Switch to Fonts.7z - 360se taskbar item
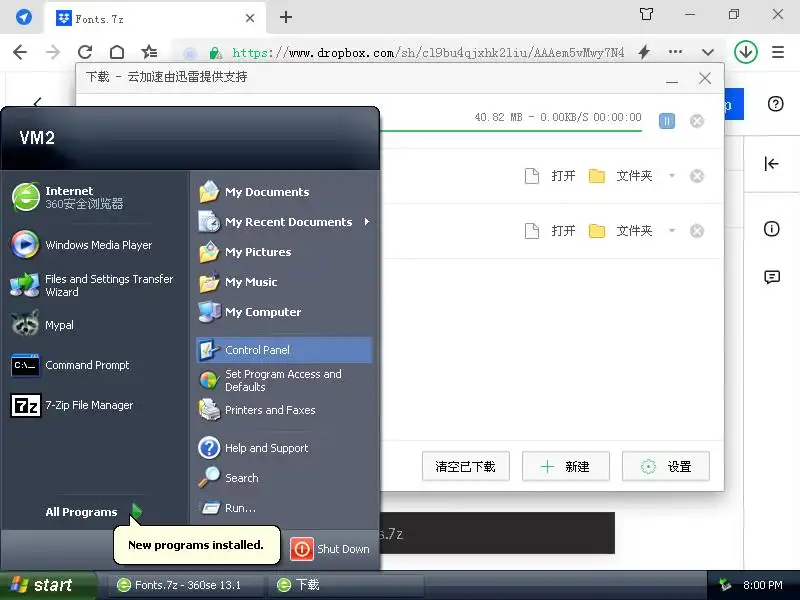The image size is (800, 600). click(185, 585)
